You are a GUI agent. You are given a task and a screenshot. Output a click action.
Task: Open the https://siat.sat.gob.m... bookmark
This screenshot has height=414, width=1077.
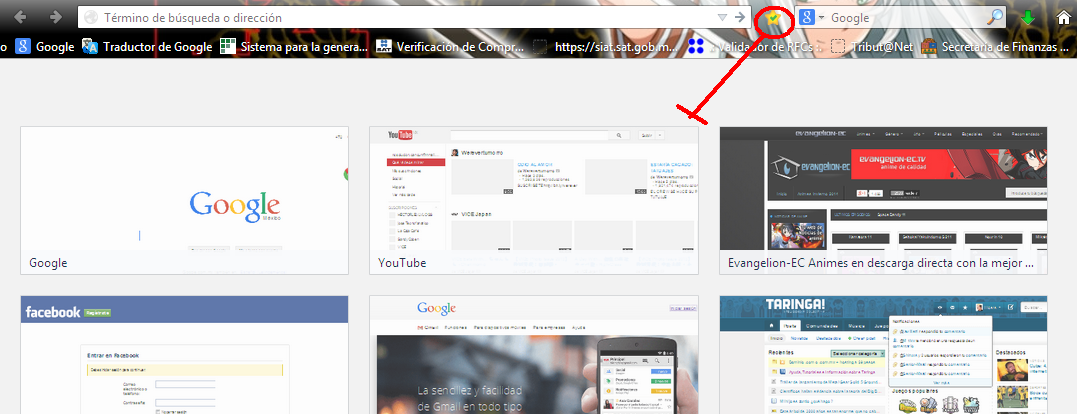[x=606, y=47]
